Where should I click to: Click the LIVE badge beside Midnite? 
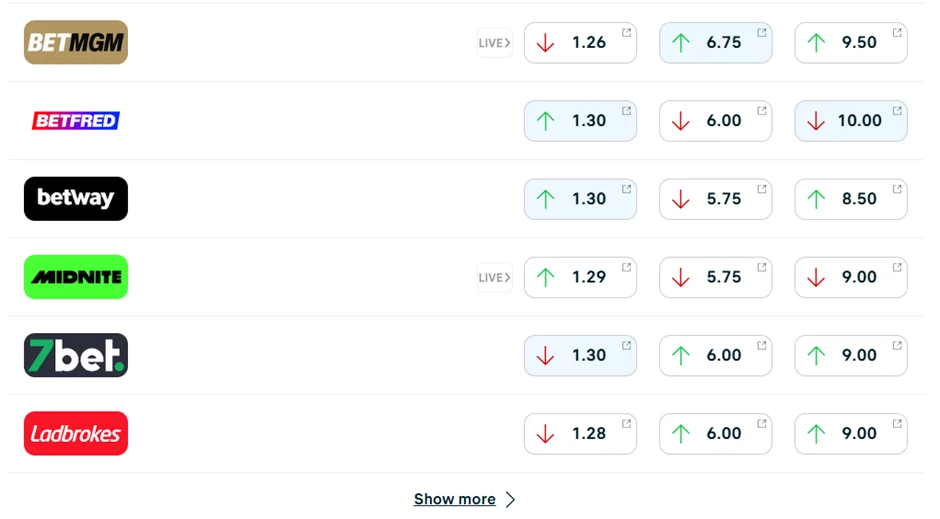click(x=494, y=277)
